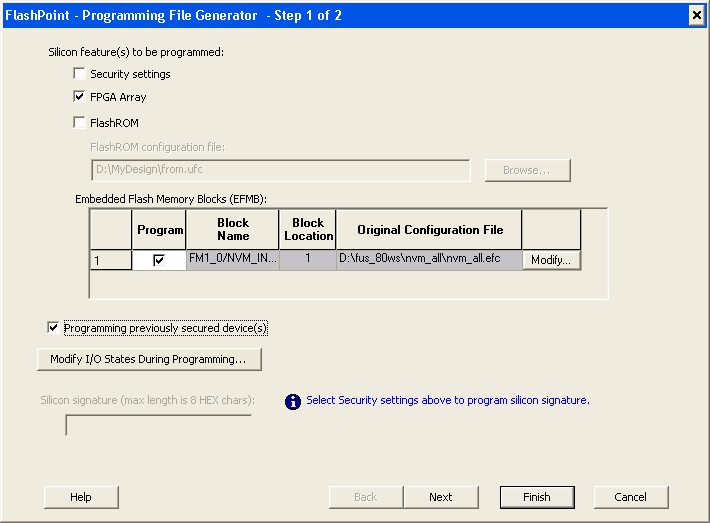Uncheck Programming previously secured device(s)
This screenshot has width=710, height=523.
(53, 327)
